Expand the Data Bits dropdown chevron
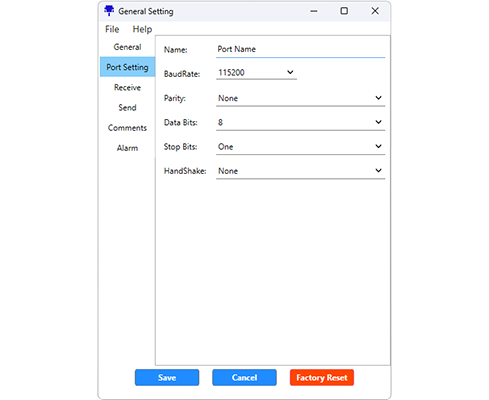Screen dimensions: 489x400 pyautogui.click(x=378, y=122)
